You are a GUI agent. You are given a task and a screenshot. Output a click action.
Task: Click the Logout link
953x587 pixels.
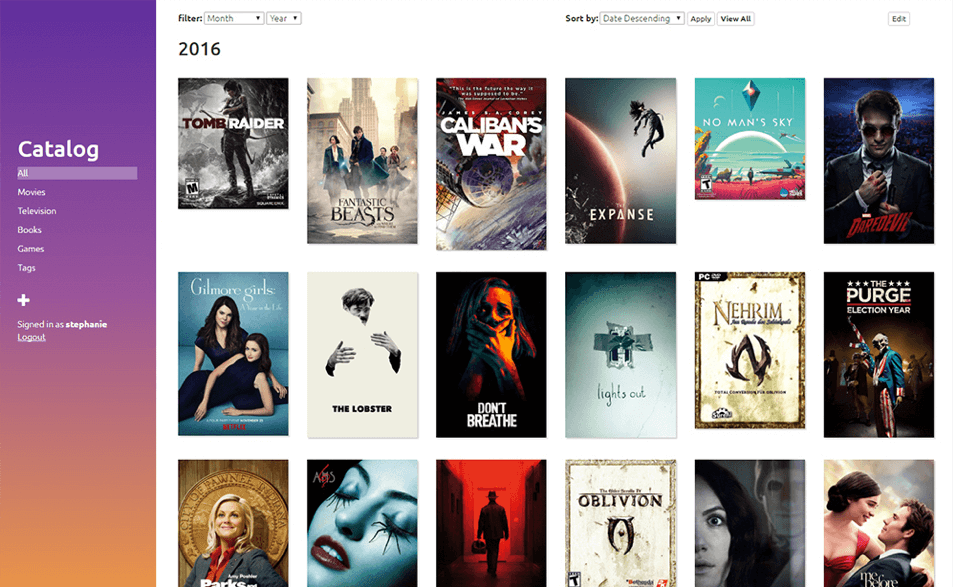pos(31,337)
